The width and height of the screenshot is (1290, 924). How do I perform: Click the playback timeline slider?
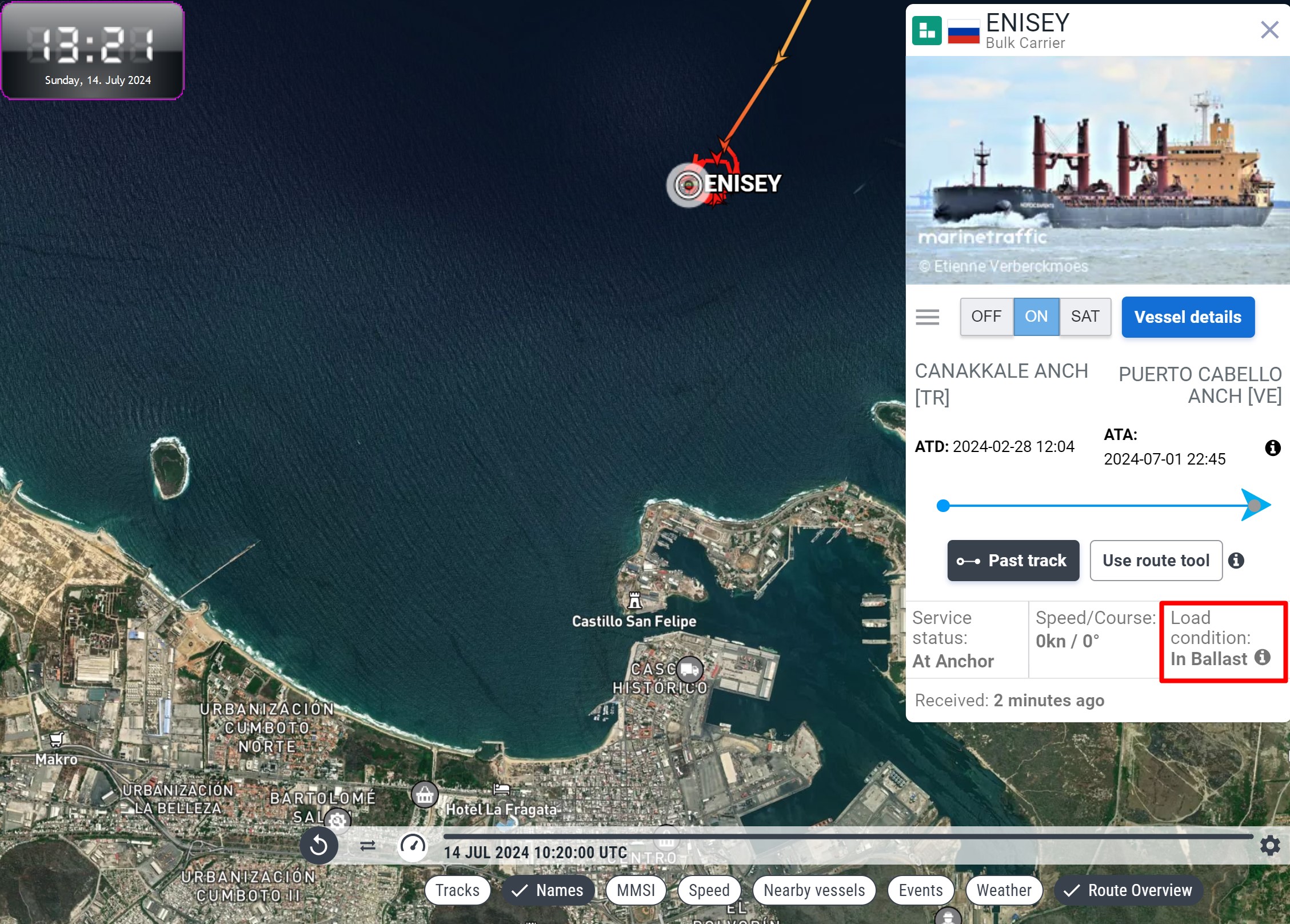click(x=848, y=837)
